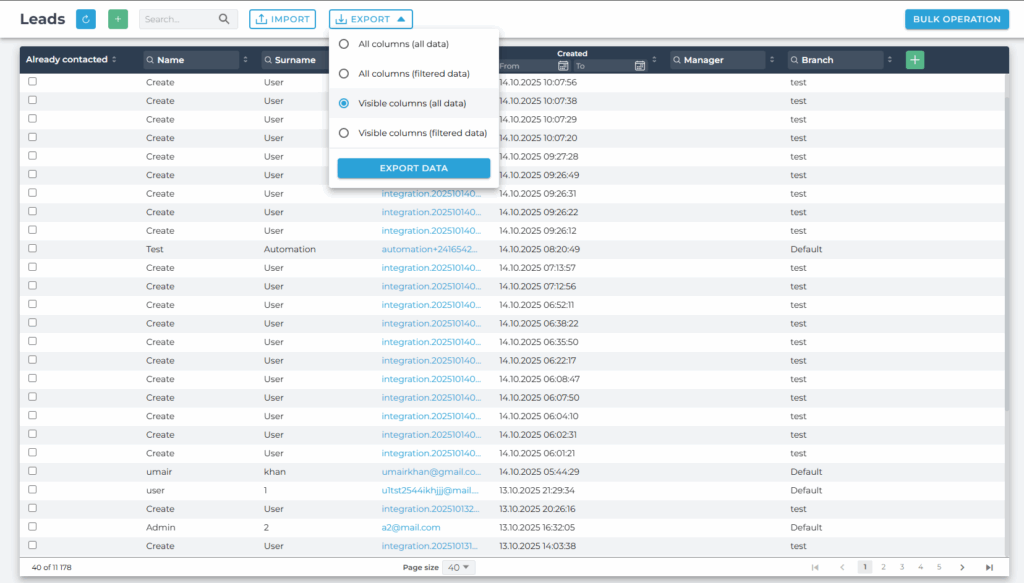
Task: Go to page 3 in pagination
Action: [x=902, y=567]
